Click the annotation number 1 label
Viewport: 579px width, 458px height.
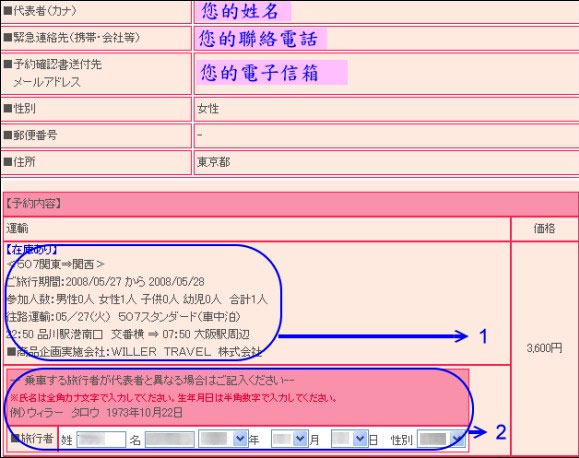pos(483,336)
